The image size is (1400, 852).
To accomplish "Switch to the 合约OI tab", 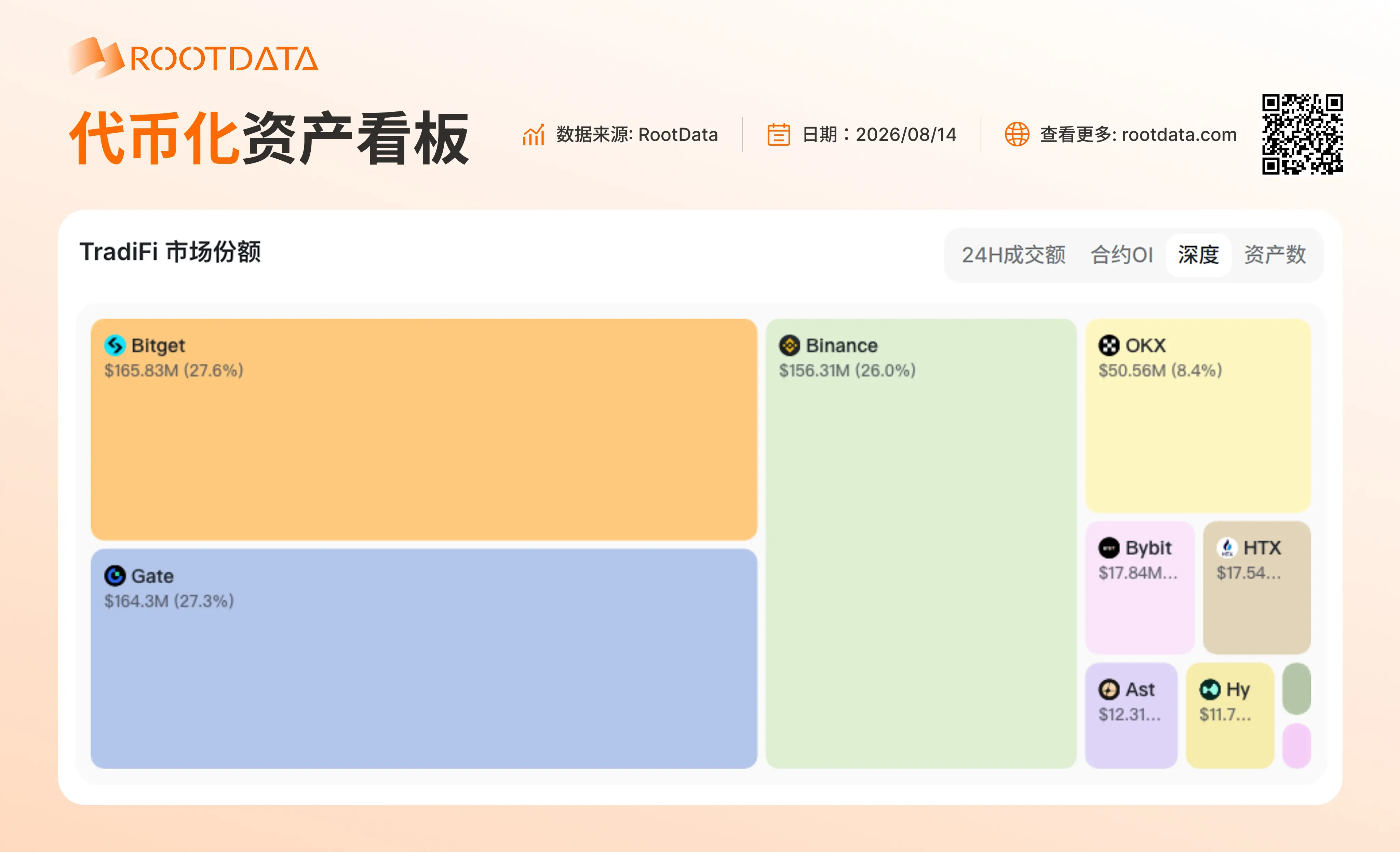I will click(1121, 255).
